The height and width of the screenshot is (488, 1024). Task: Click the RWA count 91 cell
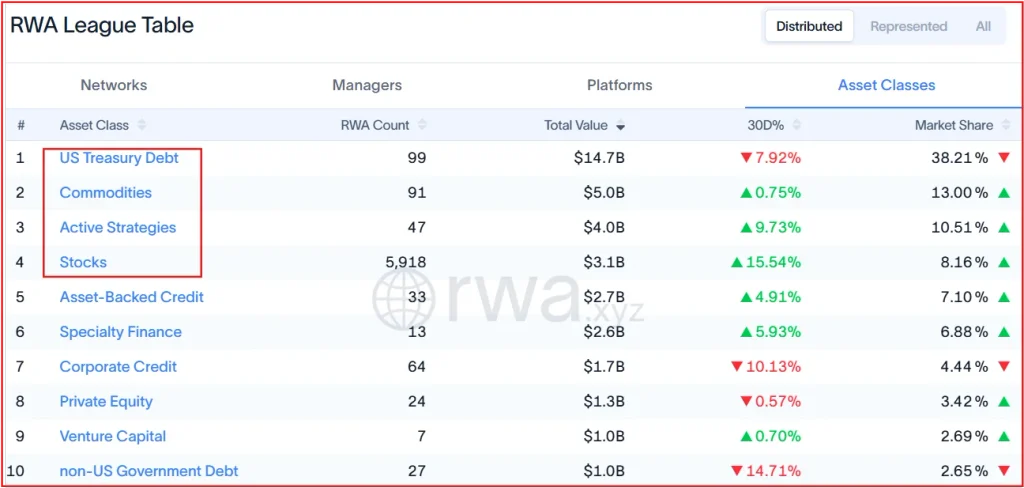pos(417,193)
